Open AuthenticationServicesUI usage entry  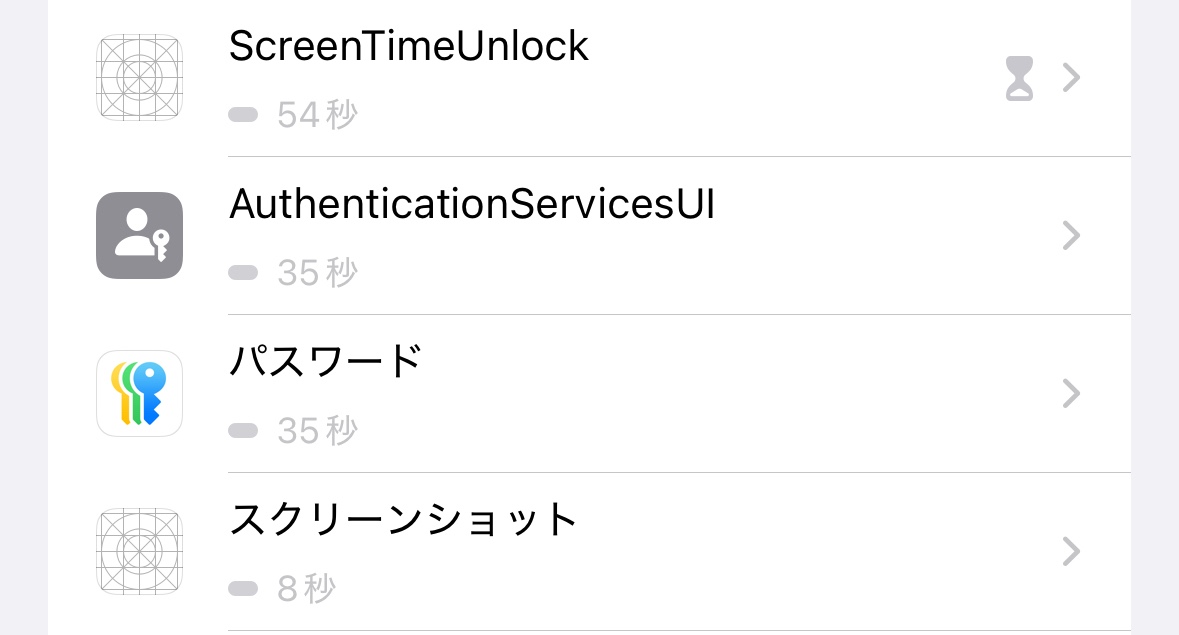[x=471, y=204]
